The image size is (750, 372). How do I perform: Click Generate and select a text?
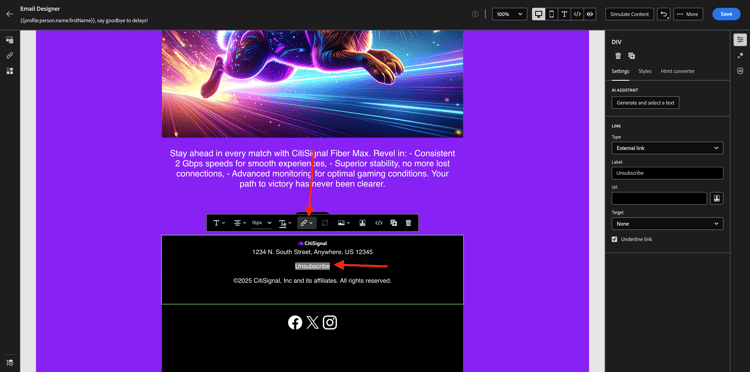tap(645, 103)
